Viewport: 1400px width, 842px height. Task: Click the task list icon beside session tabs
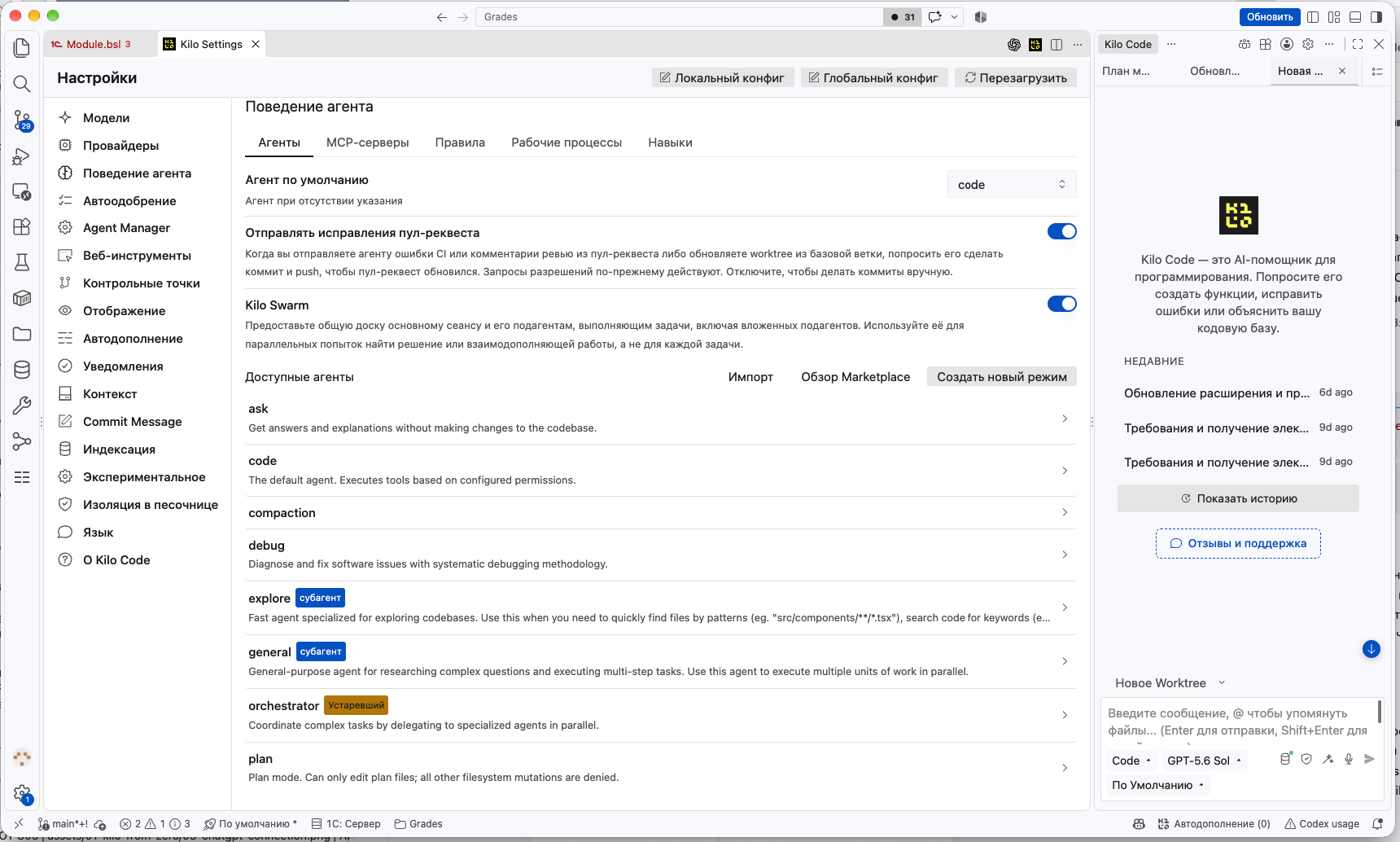point(1377,72)
